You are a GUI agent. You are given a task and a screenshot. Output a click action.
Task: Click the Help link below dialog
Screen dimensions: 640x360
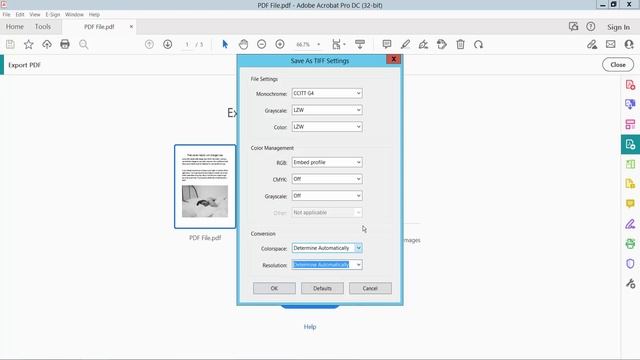(x=310, y=327)
